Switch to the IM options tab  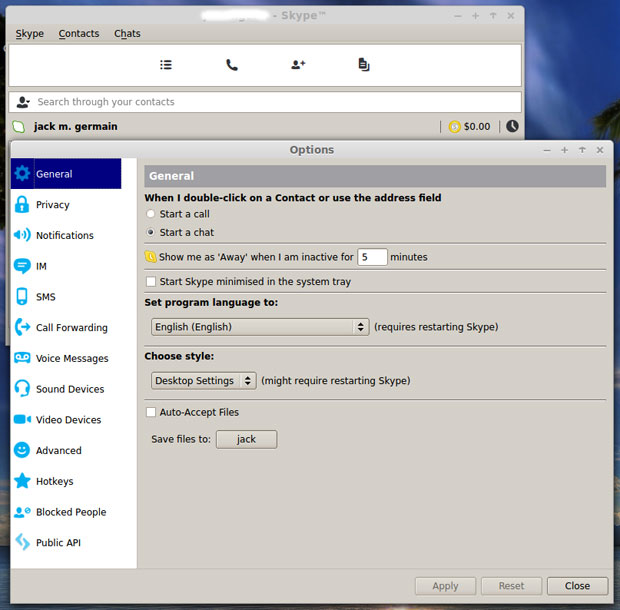(x=66, y=266)
